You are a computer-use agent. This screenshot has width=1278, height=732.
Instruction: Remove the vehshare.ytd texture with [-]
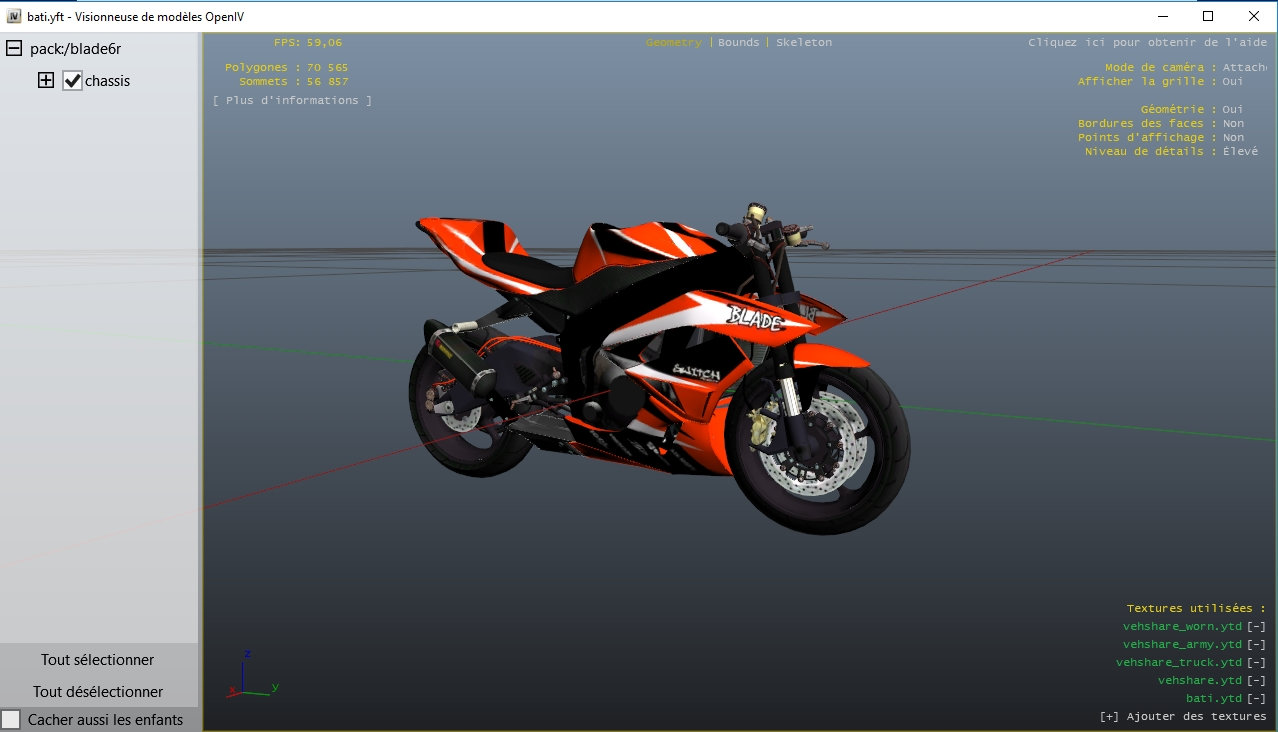click(1256, 681)
